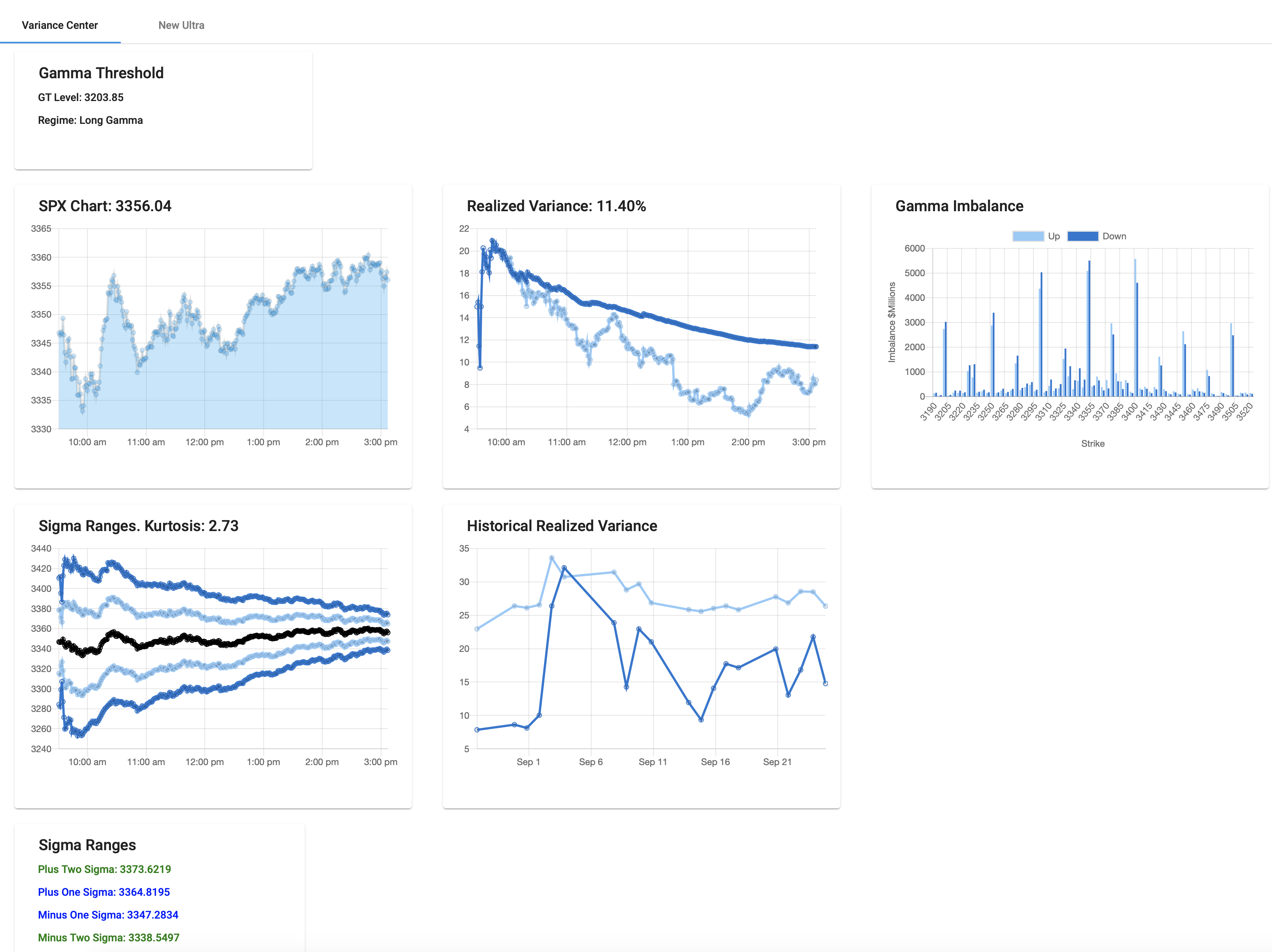Click the Regime: Long Gamma text

(90, 120)
